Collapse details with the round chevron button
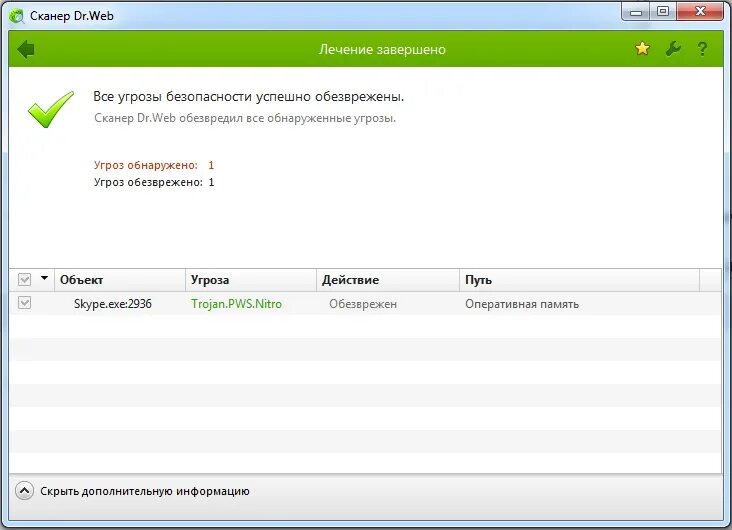 coord(24,491)
